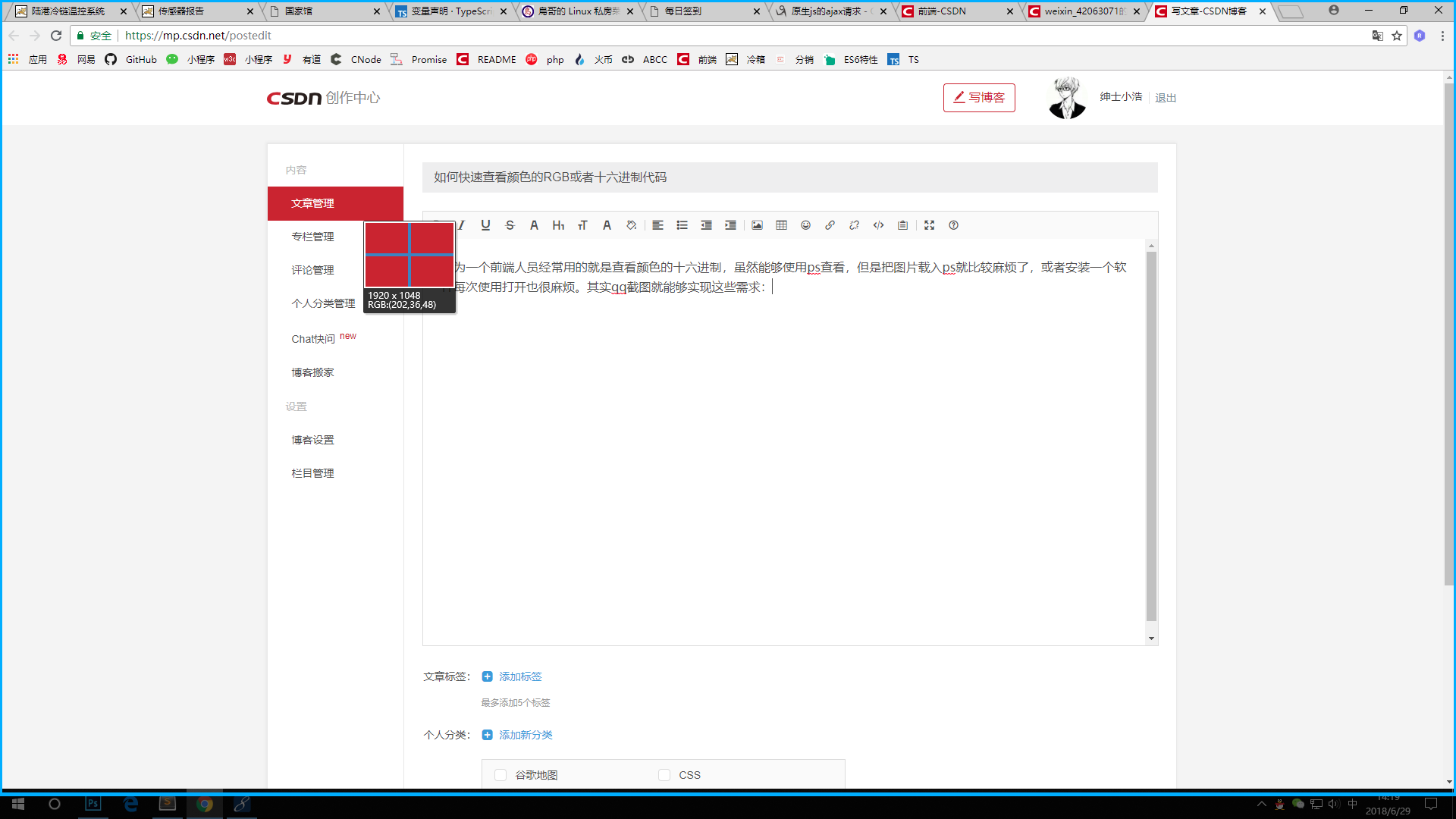Click the username 绅士小浩
1456x819 pixels.
[x=1121, y=97]
